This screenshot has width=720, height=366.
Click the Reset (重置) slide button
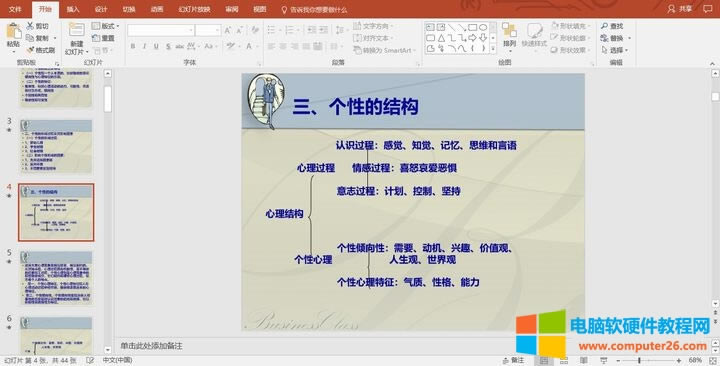103,38
